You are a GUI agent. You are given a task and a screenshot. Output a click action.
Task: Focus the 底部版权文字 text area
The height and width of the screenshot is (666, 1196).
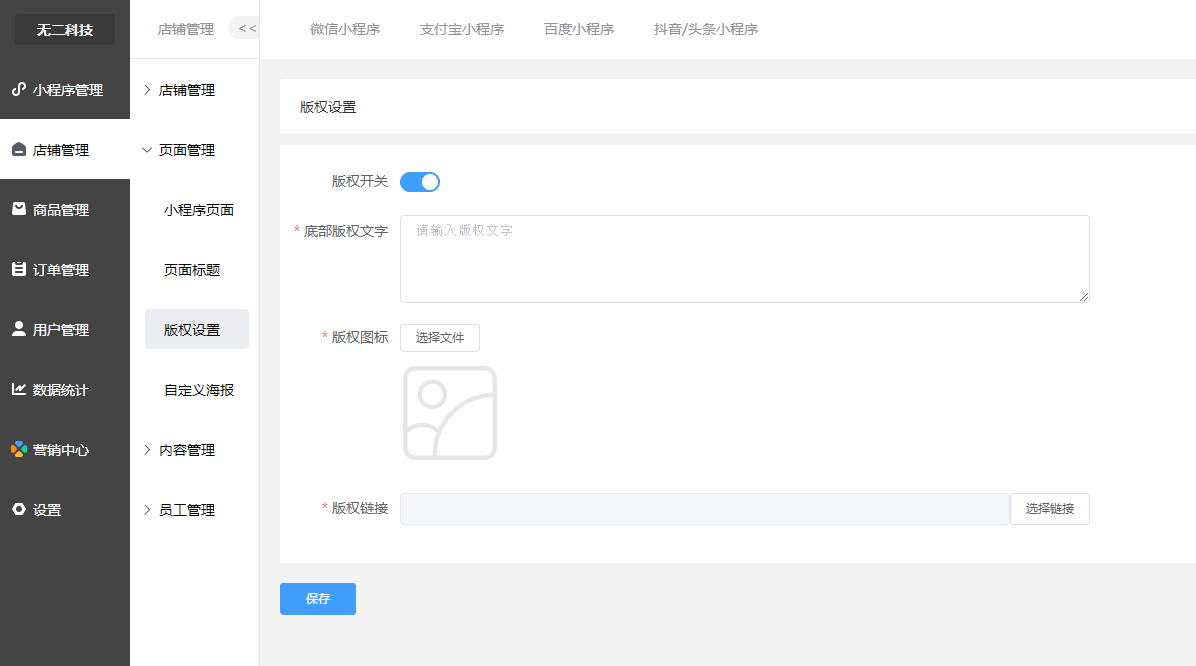pyautogui.click(x=744, y=259)
